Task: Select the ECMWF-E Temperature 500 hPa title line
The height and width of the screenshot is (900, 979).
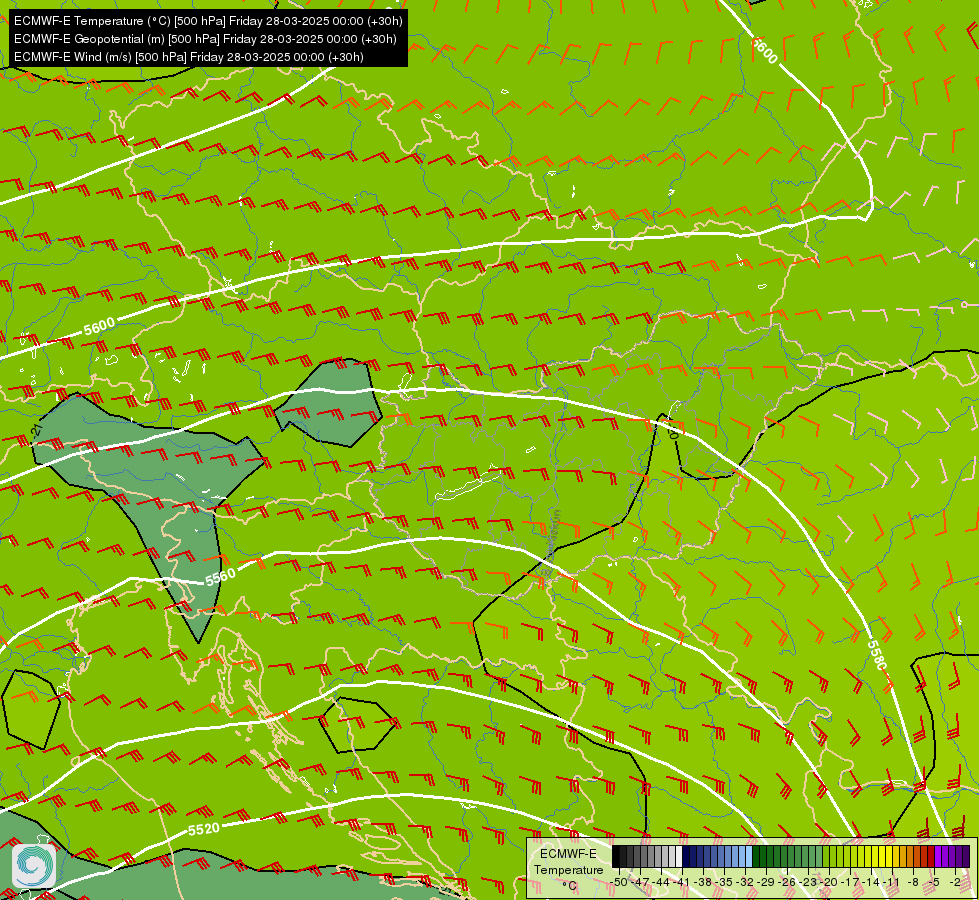Action: click(208, 21)
